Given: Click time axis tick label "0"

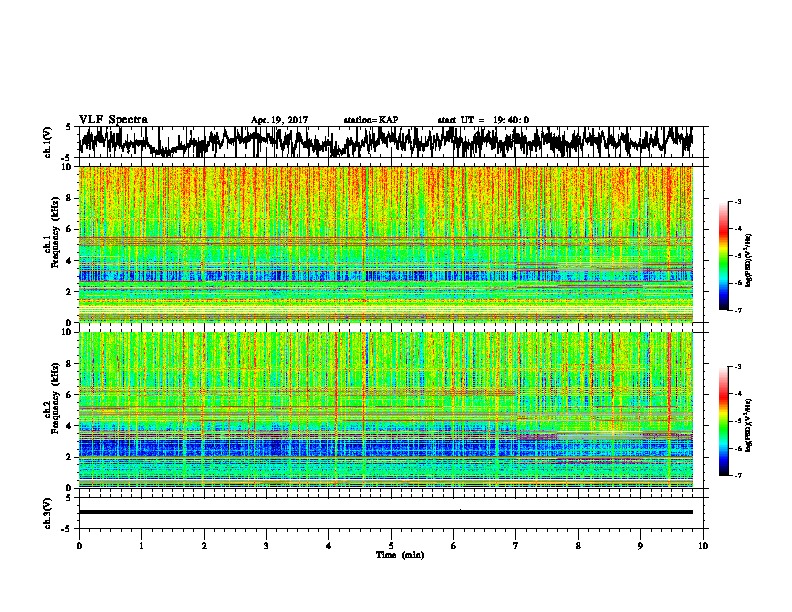Looking at the screenshot, I should [79, 546].
